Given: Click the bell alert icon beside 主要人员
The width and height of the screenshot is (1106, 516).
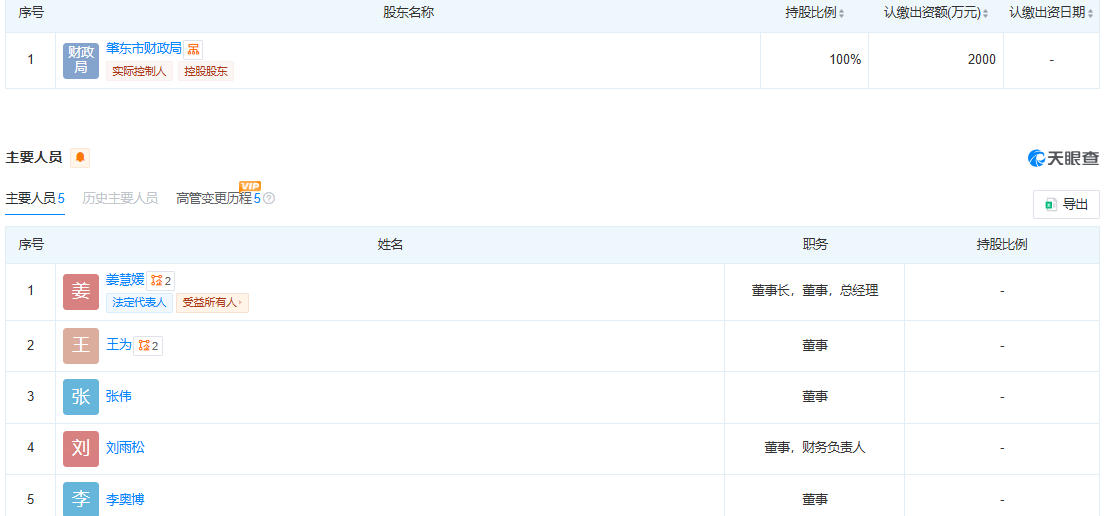Looking at the screenshot, I should (x=80, y=158).
